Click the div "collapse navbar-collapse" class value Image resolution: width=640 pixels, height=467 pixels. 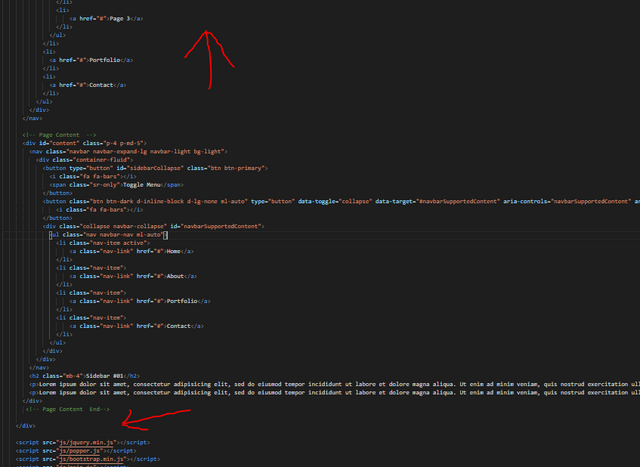123,226
